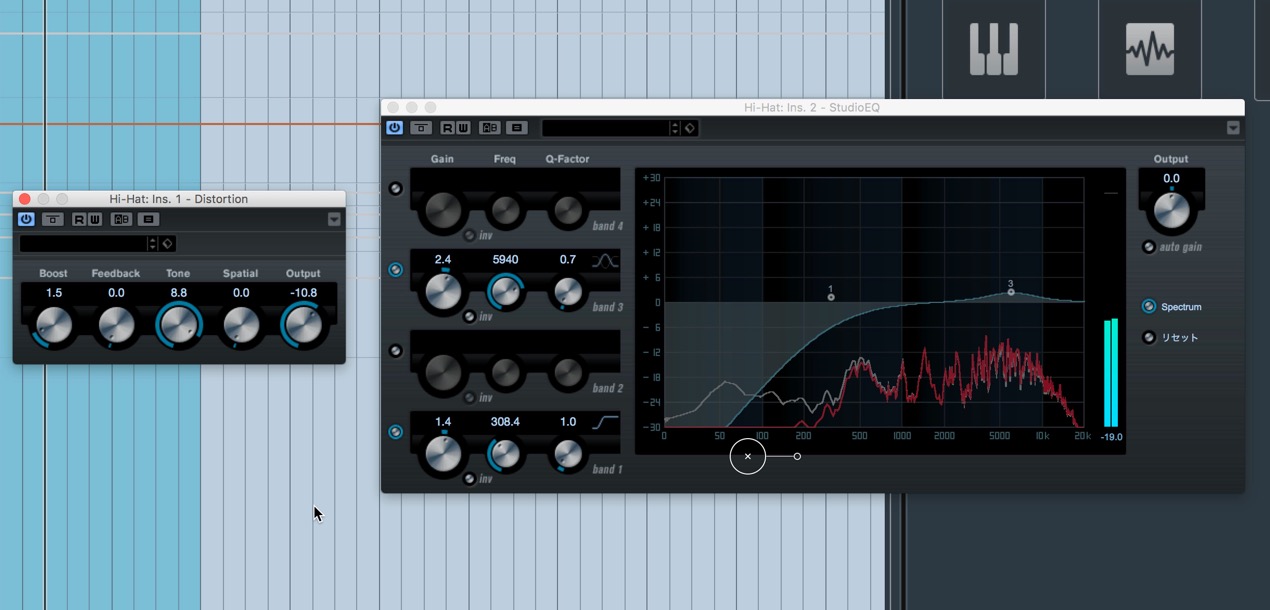Disable the Spectrum display
1270x610 pixels.
click(x=1149, y=307)
